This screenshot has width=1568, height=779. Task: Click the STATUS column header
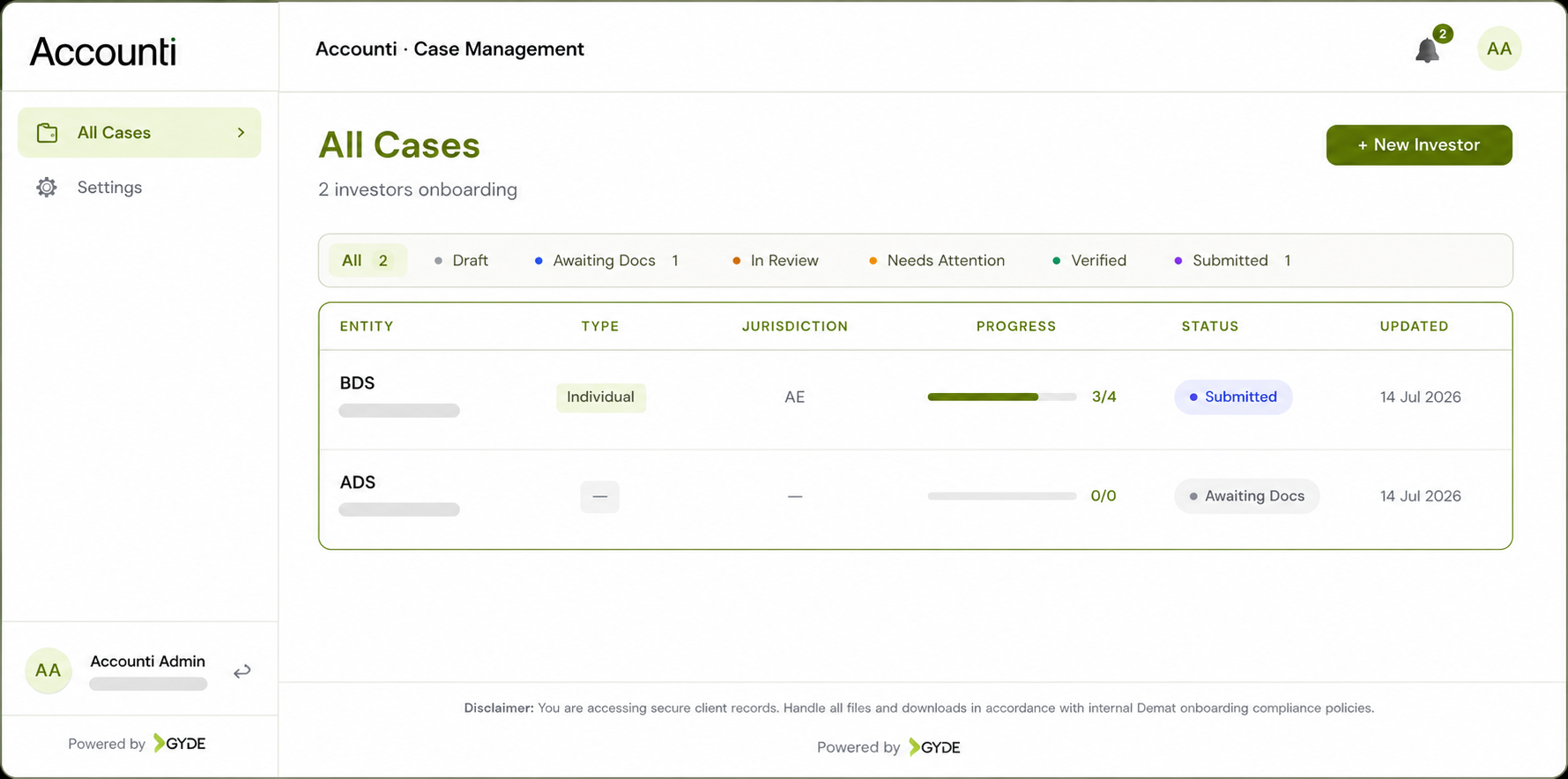point(1210,326)
